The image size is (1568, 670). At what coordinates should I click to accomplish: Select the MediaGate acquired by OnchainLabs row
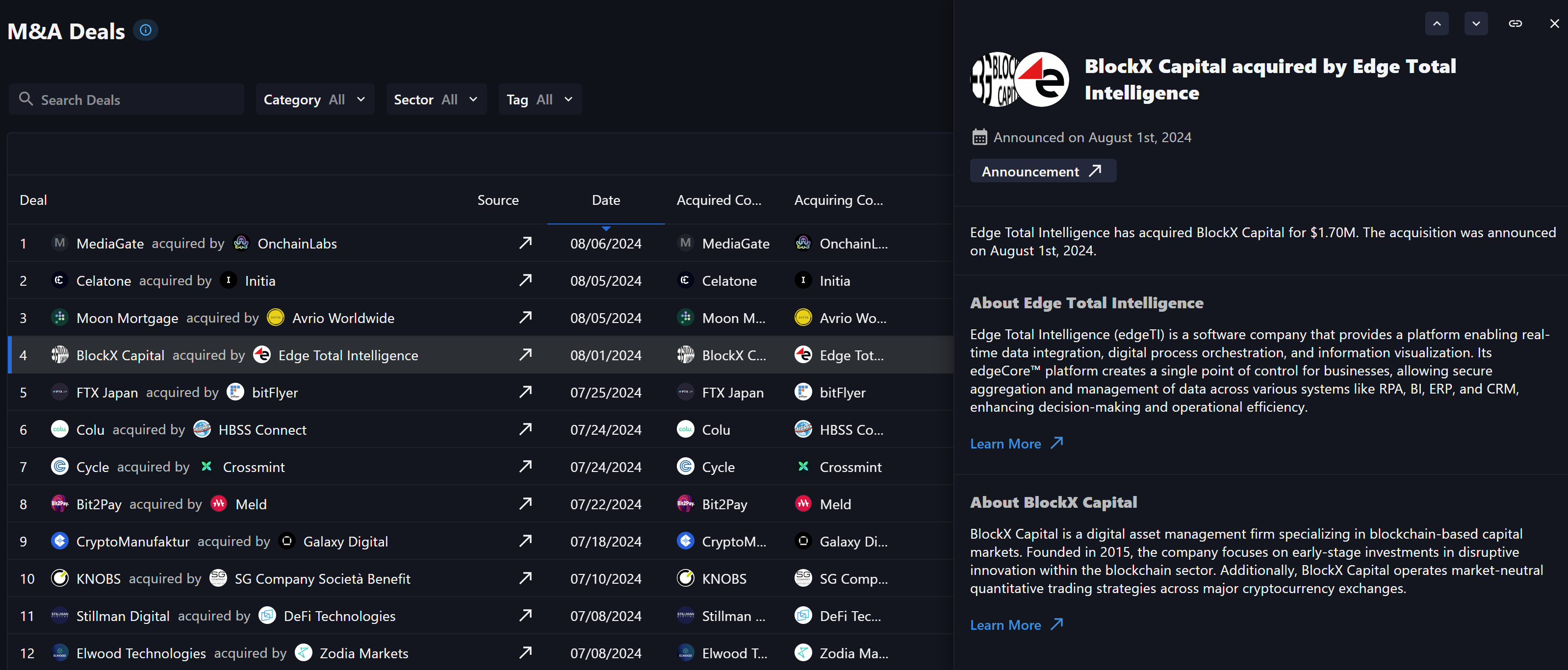coord(480,243)
